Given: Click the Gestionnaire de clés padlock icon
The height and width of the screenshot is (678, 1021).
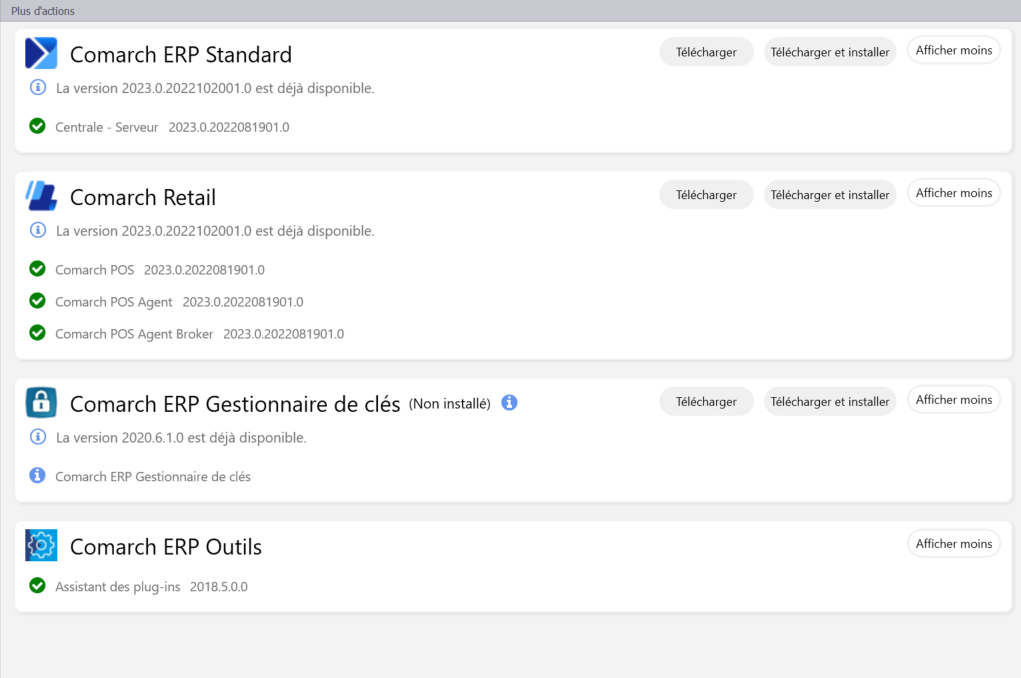Looking at the screenshot, I should pyautogui.click(x=41, y=403).
